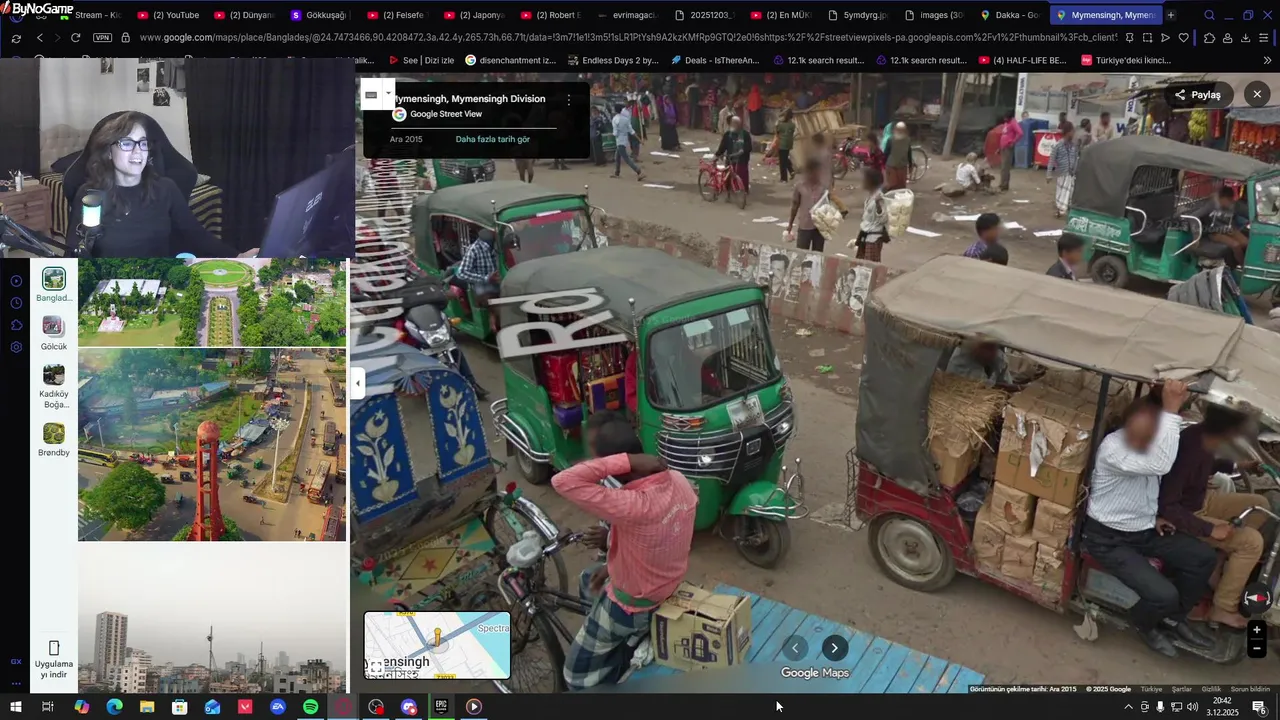
Task: Open new tab with plus button
Action: pos(1170,15)
